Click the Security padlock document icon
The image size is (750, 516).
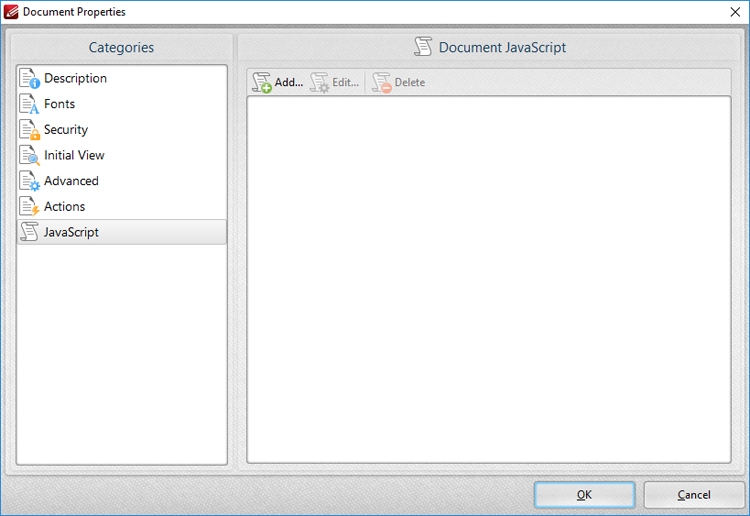(29, 130)
